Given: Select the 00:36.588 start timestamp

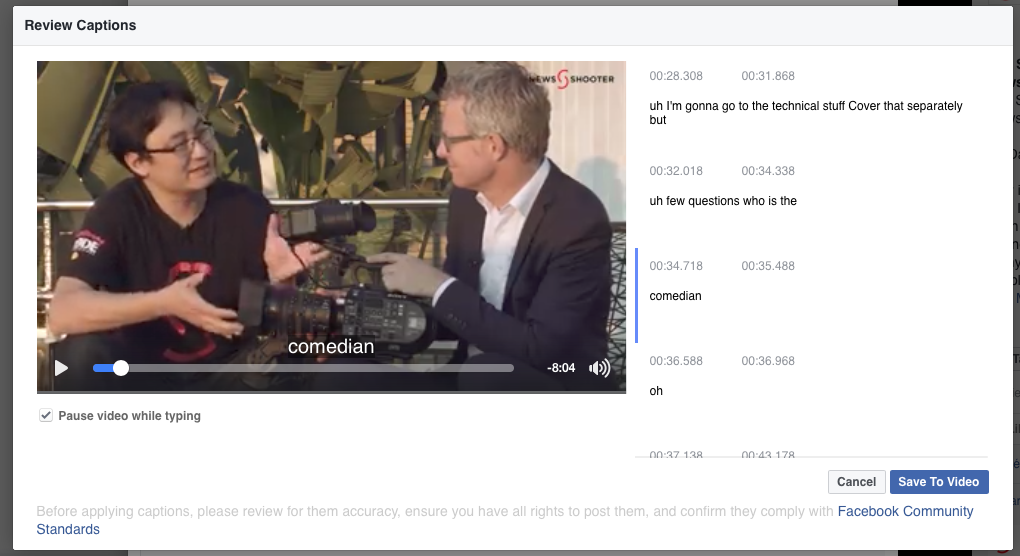Looking at the screenshot, I should click(676, 361).
